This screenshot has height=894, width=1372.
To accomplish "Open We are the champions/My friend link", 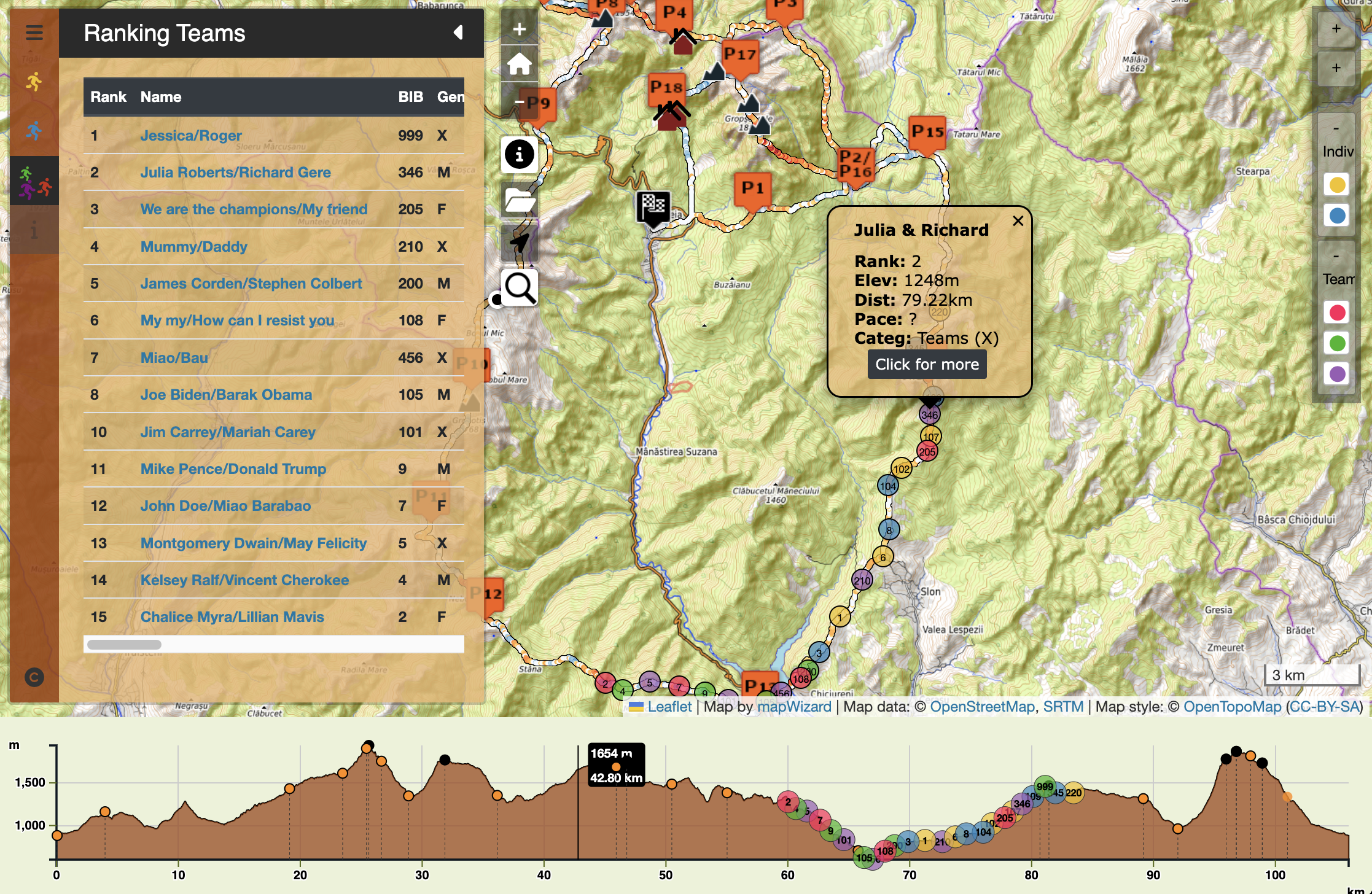I will 254,209.
